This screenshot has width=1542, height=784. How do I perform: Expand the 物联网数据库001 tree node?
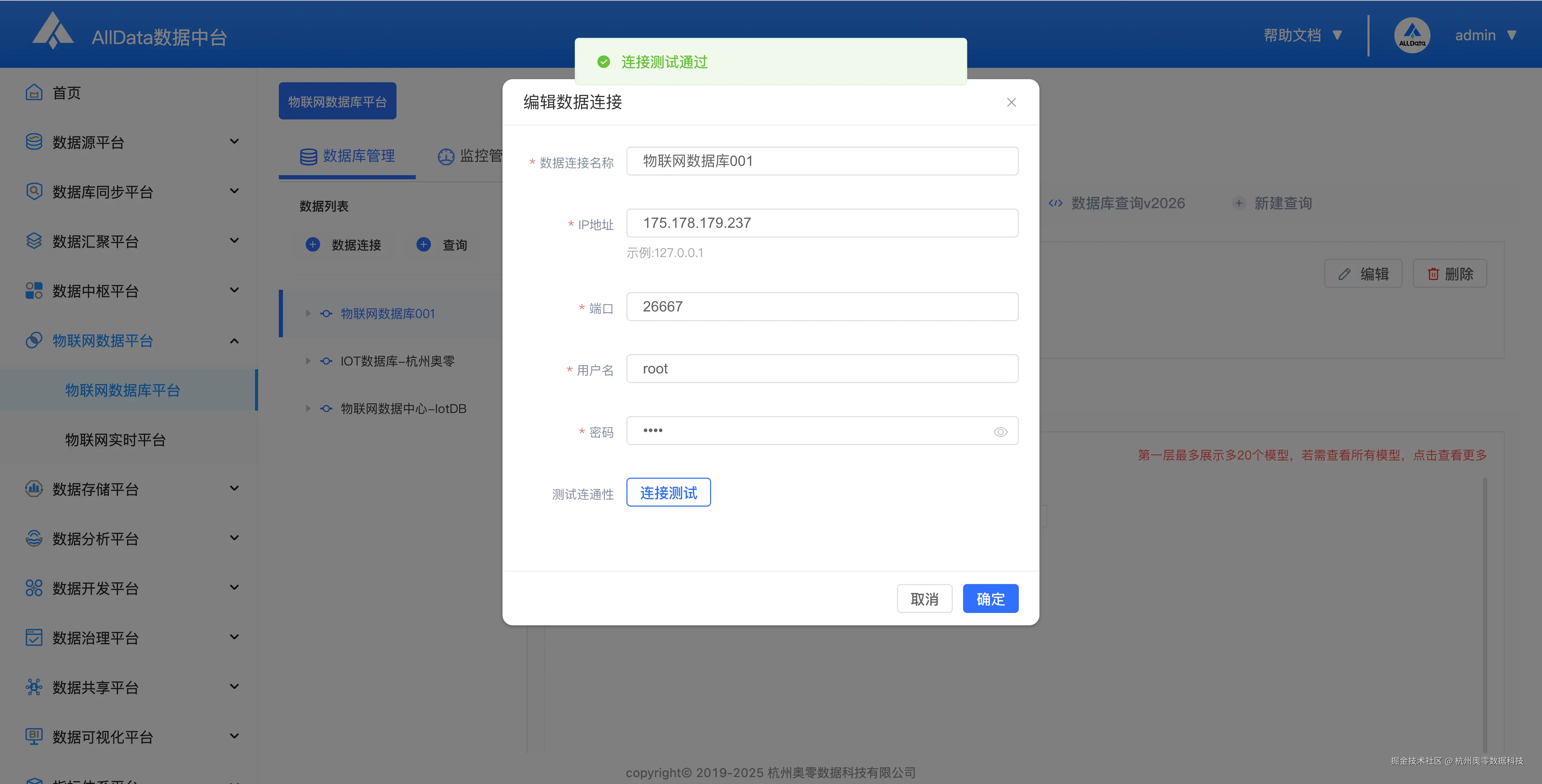[308, 314]
